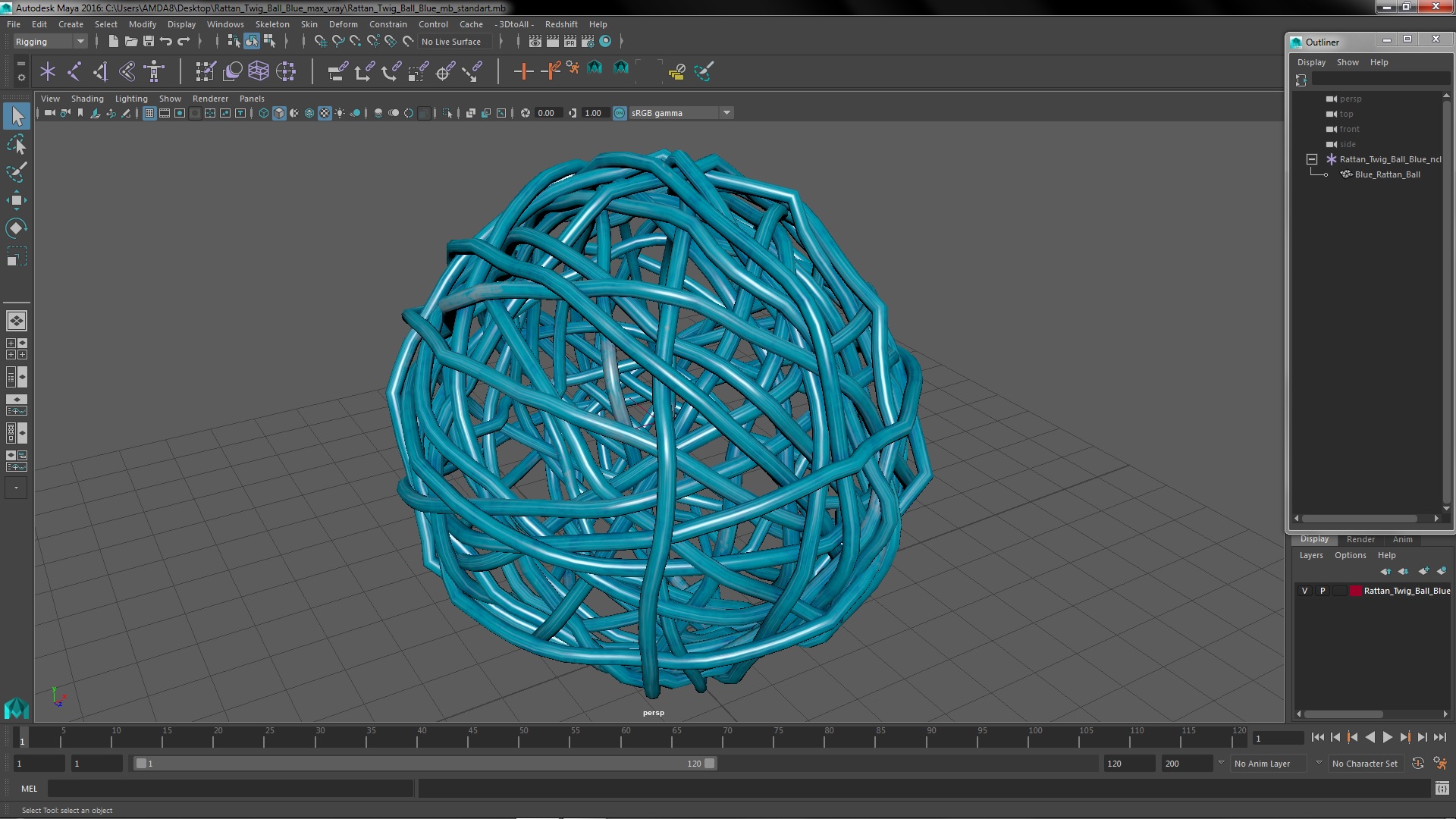Save the scene with the disk icon

tap(149, 42)
